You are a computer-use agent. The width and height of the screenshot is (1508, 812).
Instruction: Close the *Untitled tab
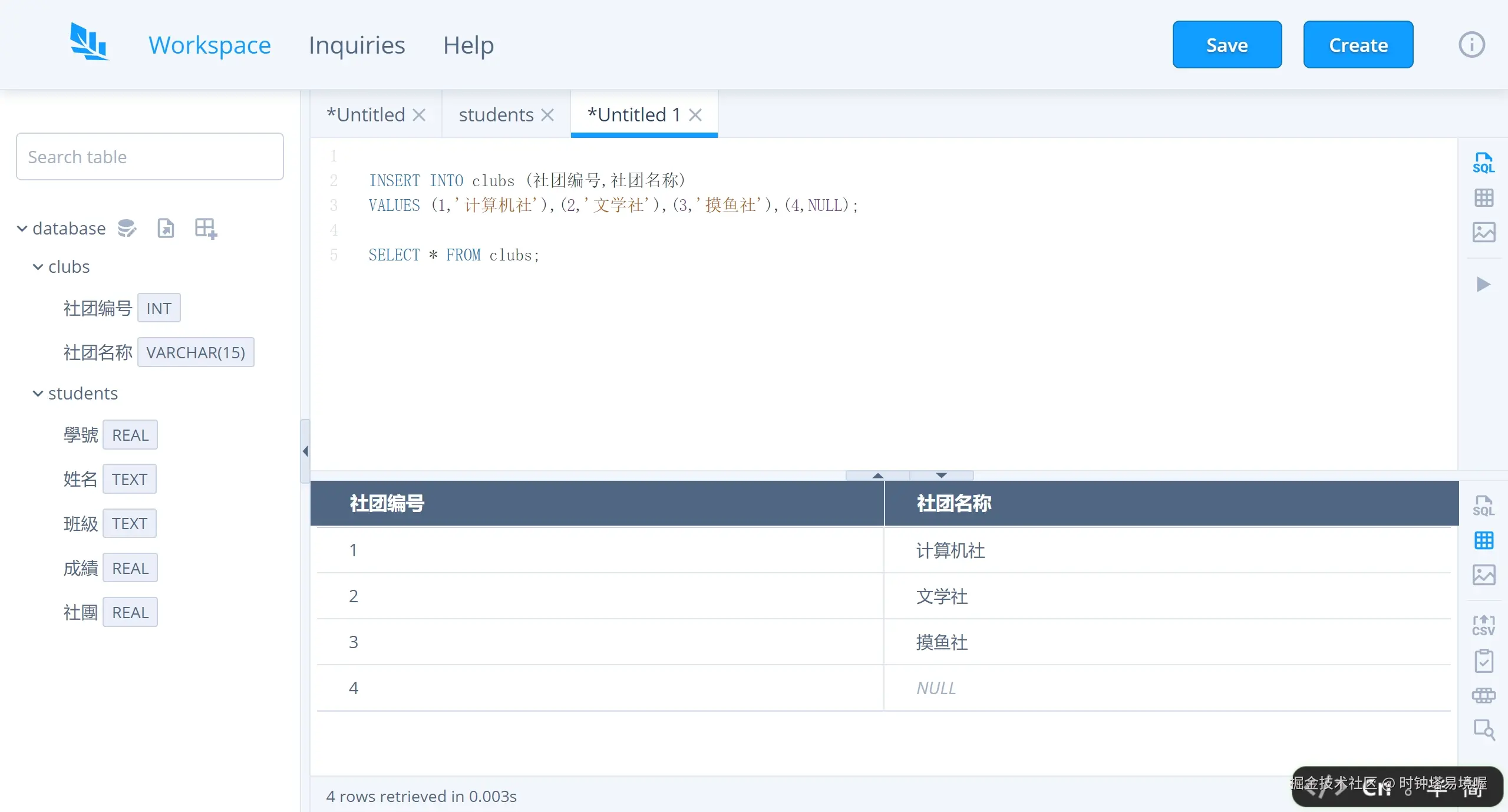pyautogui.click(x=419, y=115)
